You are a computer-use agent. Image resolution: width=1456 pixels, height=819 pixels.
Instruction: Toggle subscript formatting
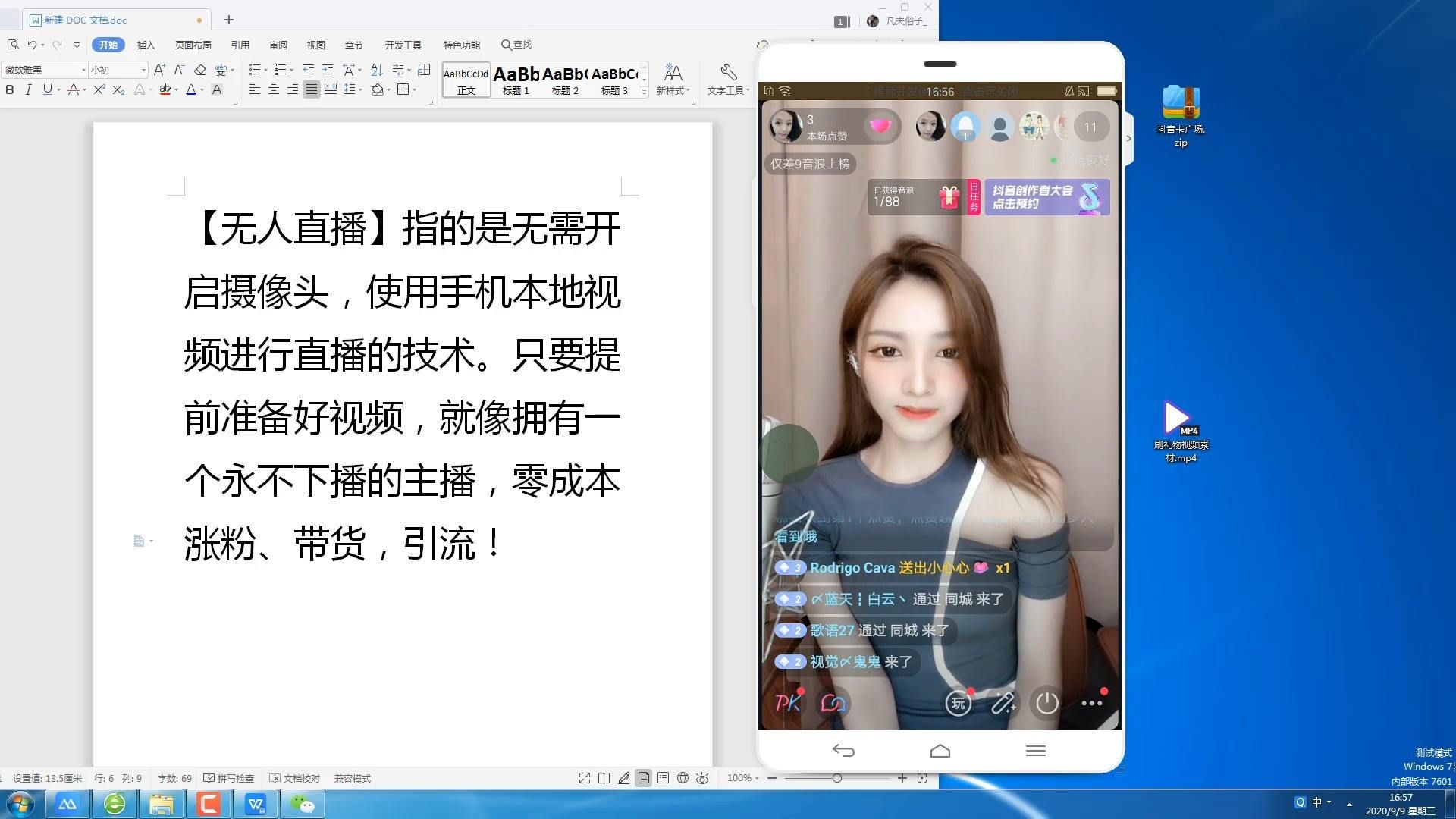click(118, 90)
